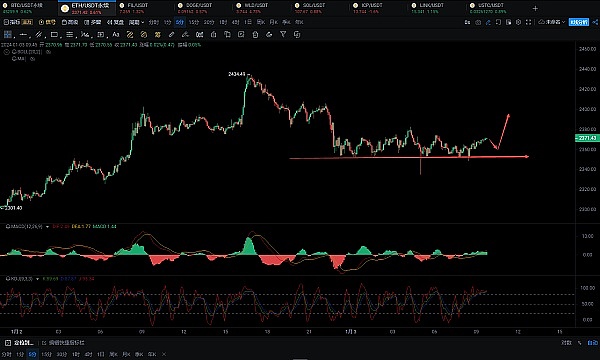Select the trend line drawing tool
This screenshot has width=600, height=360.
(x=23, y=35)
